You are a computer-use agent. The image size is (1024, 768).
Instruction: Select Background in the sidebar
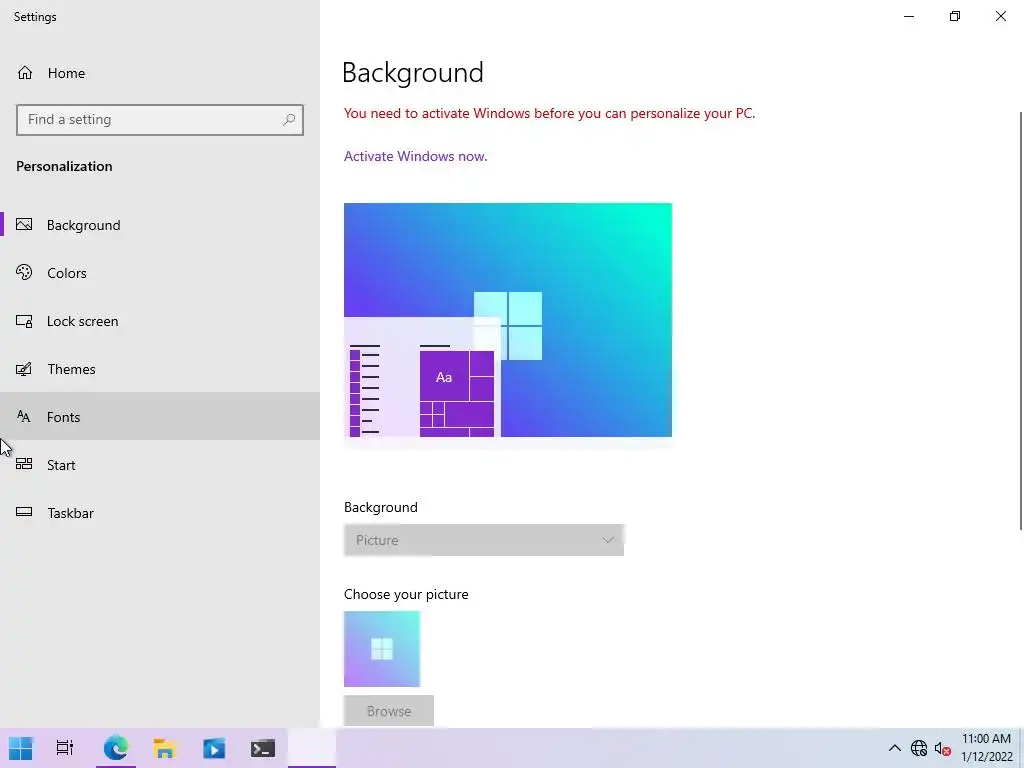tap(160, 225)
